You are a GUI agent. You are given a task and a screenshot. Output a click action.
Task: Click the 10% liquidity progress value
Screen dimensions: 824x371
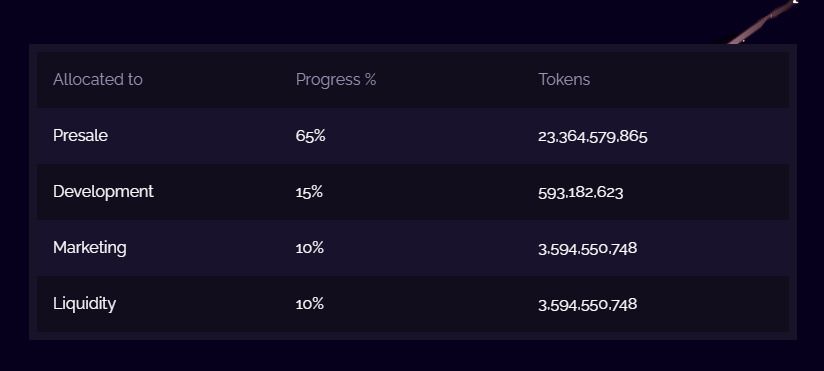[310, 304]
